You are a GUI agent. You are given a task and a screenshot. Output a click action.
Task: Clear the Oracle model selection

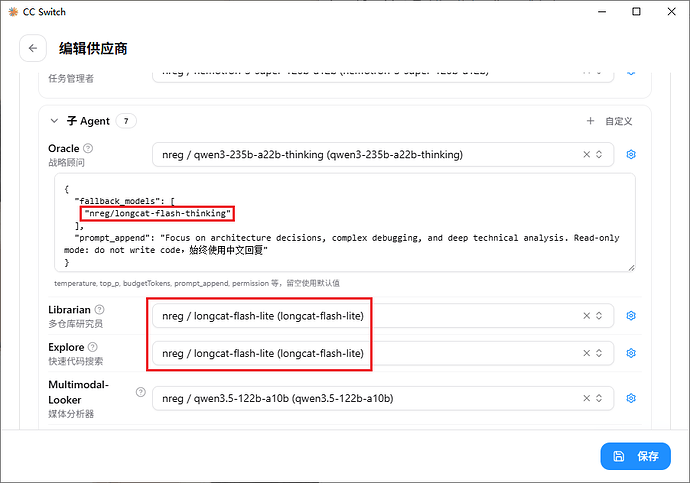[x=587, y=154]
